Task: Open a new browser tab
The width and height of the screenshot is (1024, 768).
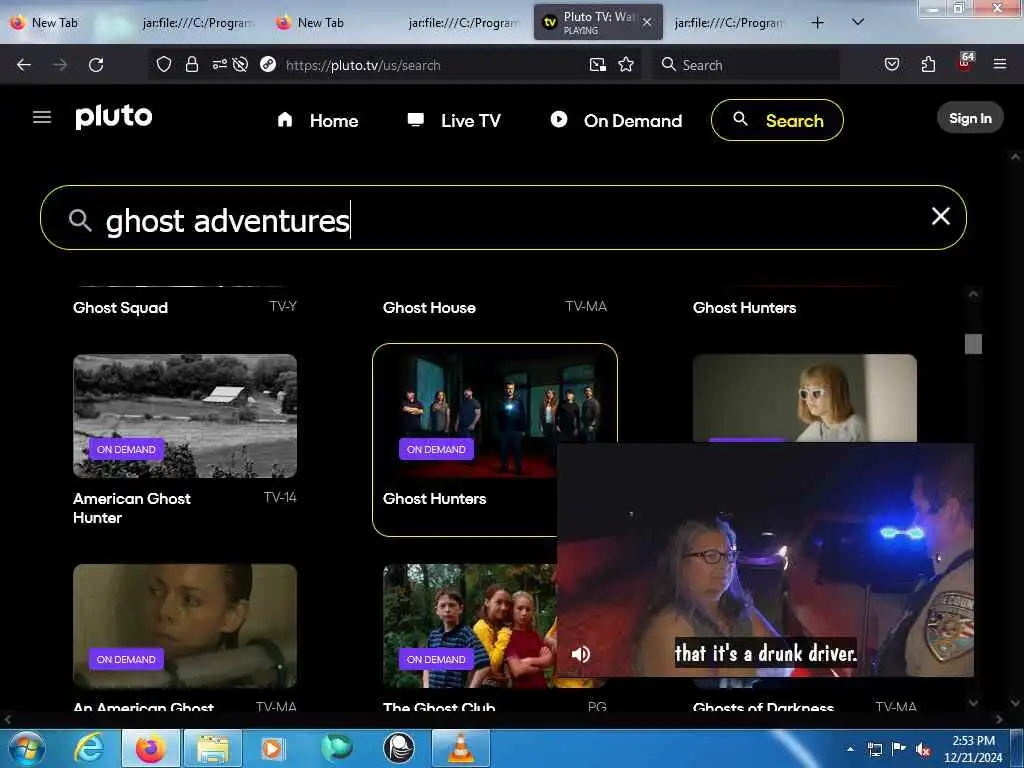Action: coord(817,23)
